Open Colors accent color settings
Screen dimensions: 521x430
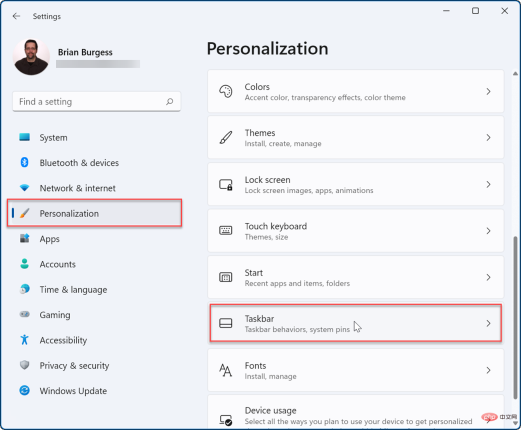[356, 91]
